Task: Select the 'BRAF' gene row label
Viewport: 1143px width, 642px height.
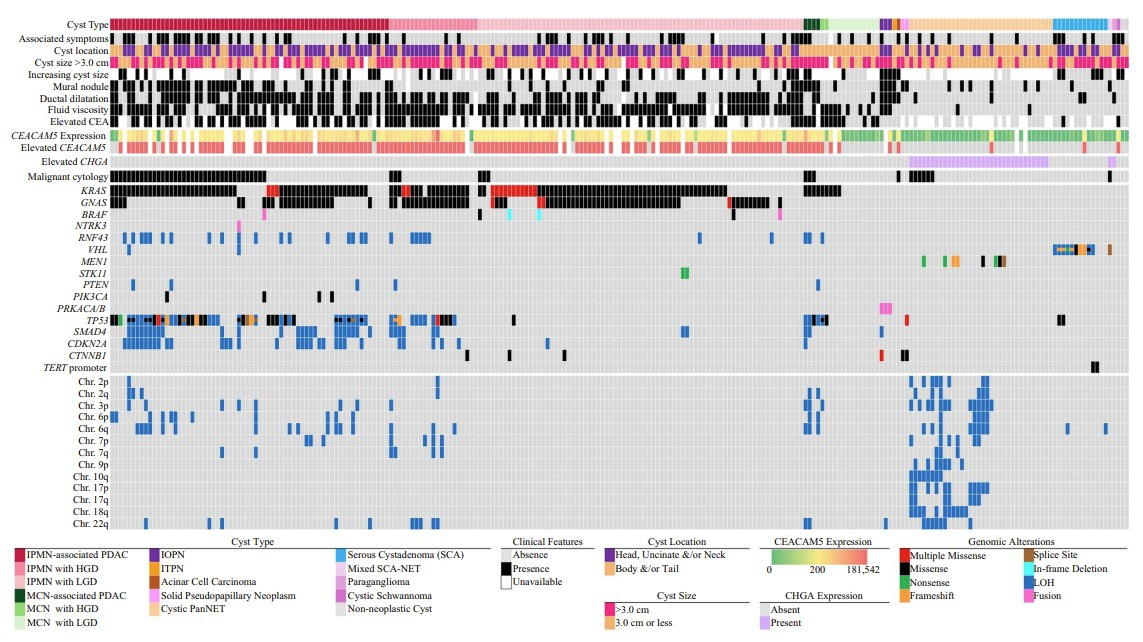Action: point(94,215)
